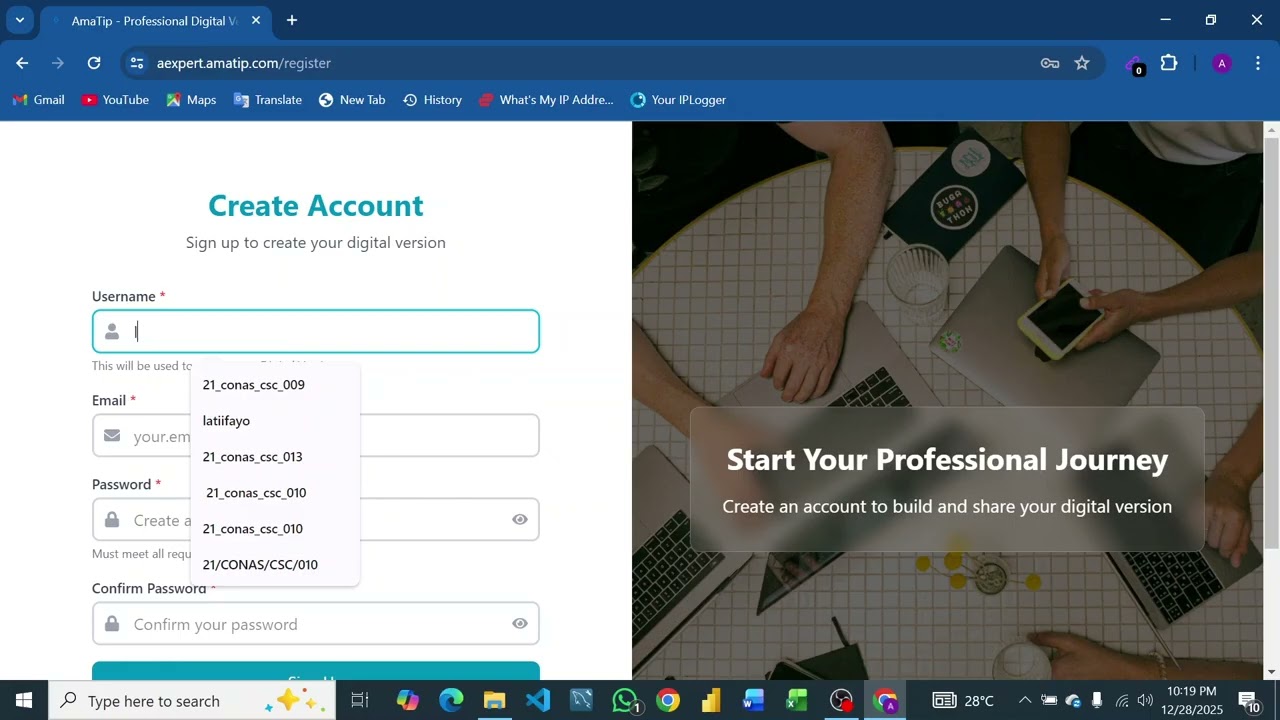Focus the Create a password field
This screenshot has width=1280, height=720.
click(316, 520)
